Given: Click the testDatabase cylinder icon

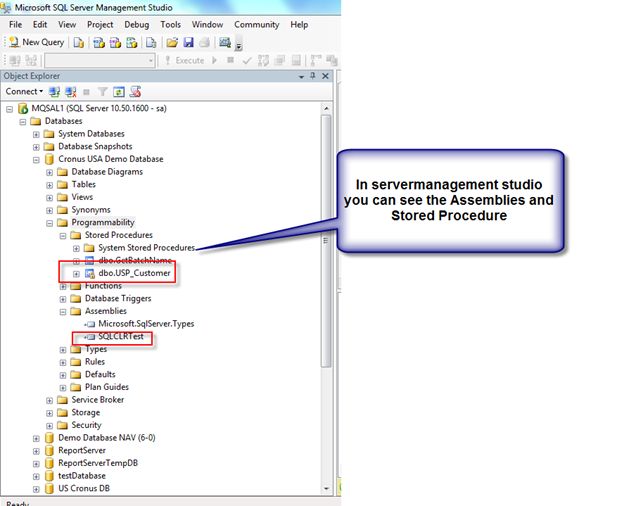Looking at the screenshot, I should tap(49, 476).
